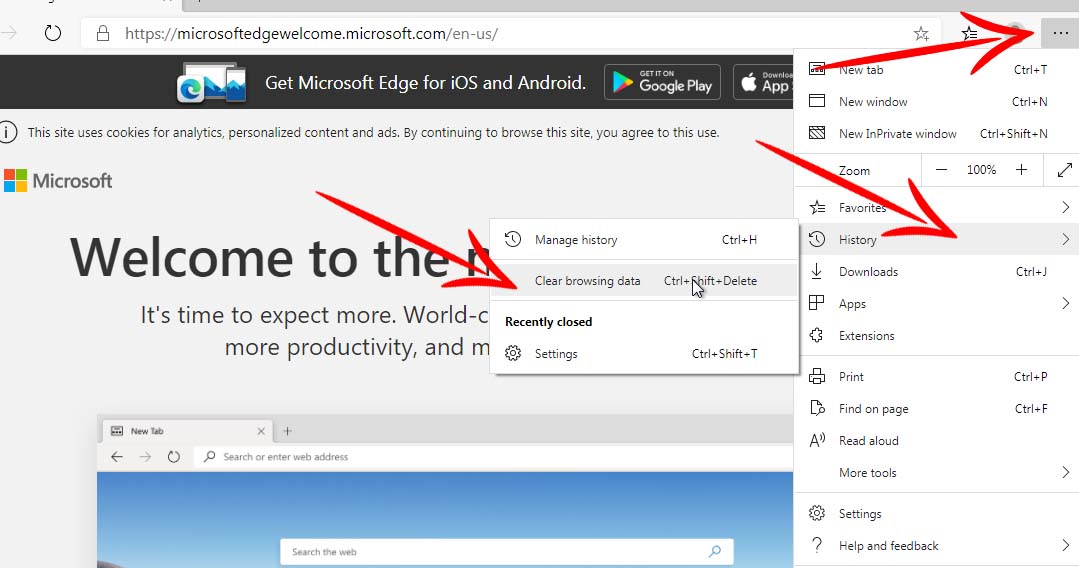Select Clear browsing data from submenu
The width and height of the screenshot is (1079, 568).
[x=587, y=281]
